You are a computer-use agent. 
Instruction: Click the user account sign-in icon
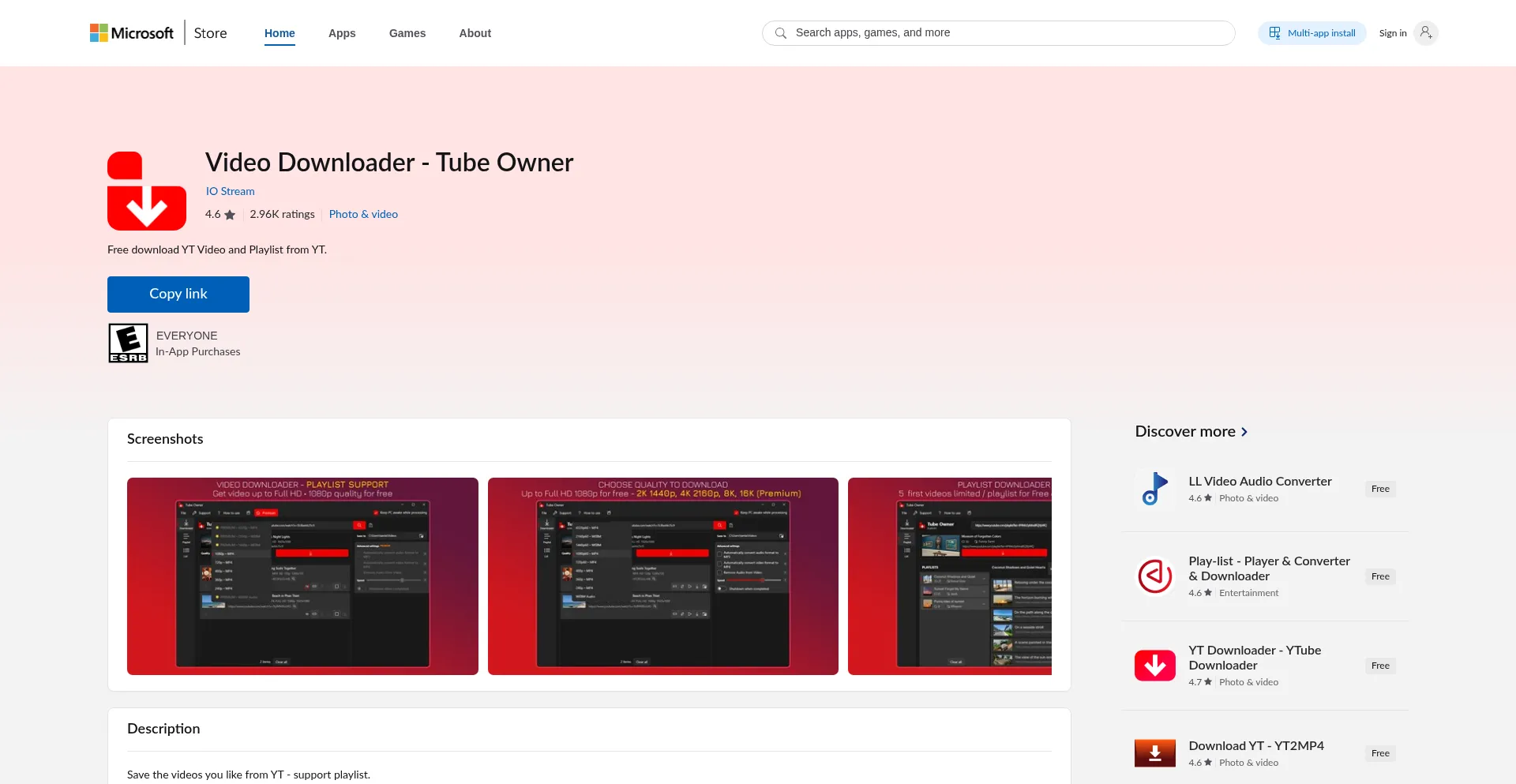pyautogui.click(x=1425, y=33)
